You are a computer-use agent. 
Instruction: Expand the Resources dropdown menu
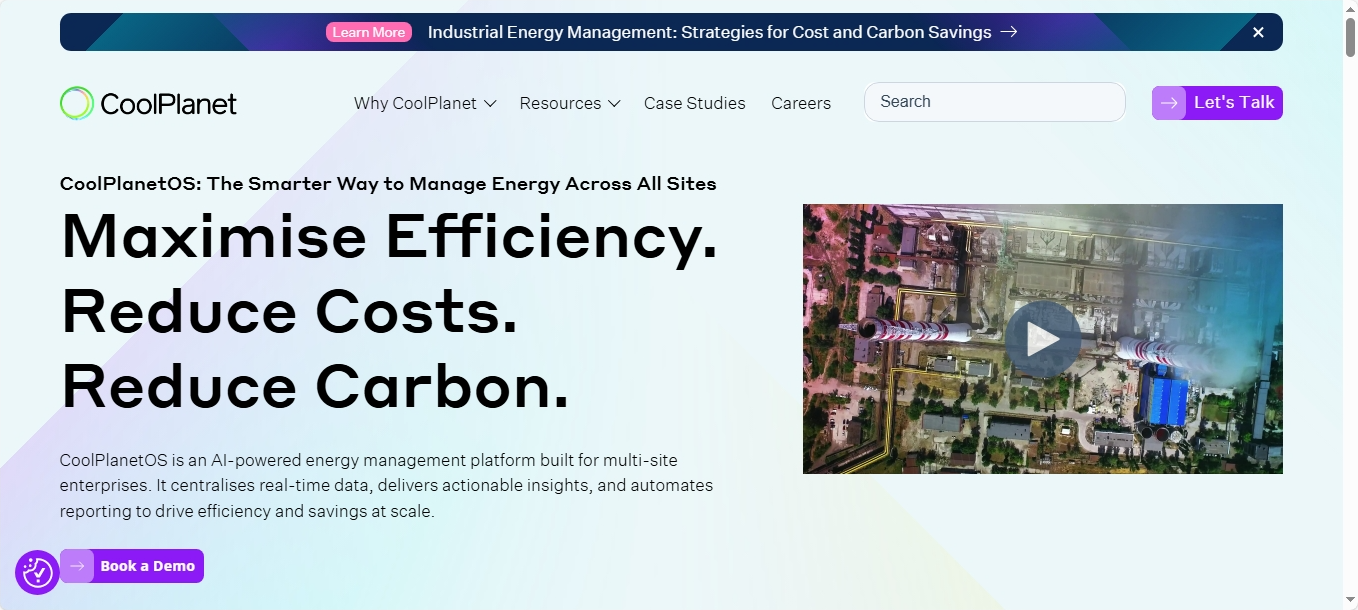(570, 103)
